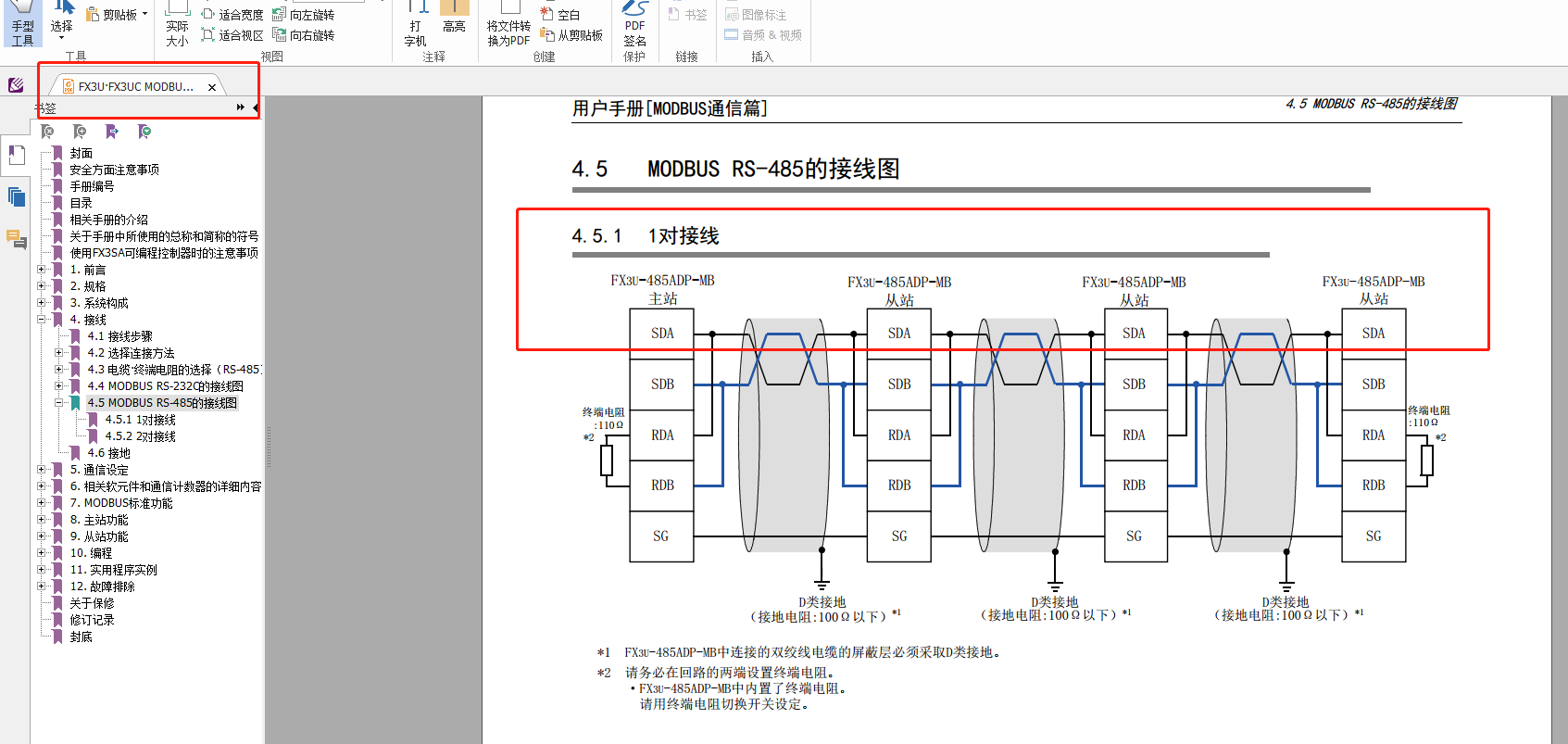
Task: Click the Fit Visible (适合视区) icon
Action: point(208,35)
